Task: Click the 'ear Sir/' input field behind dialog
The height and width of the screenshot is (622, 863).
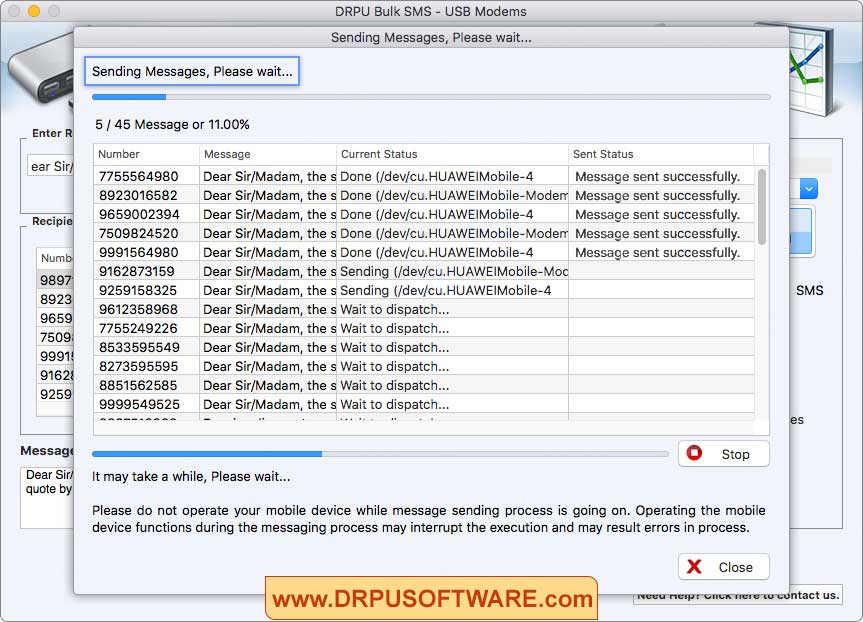Action: pos(51,166)
